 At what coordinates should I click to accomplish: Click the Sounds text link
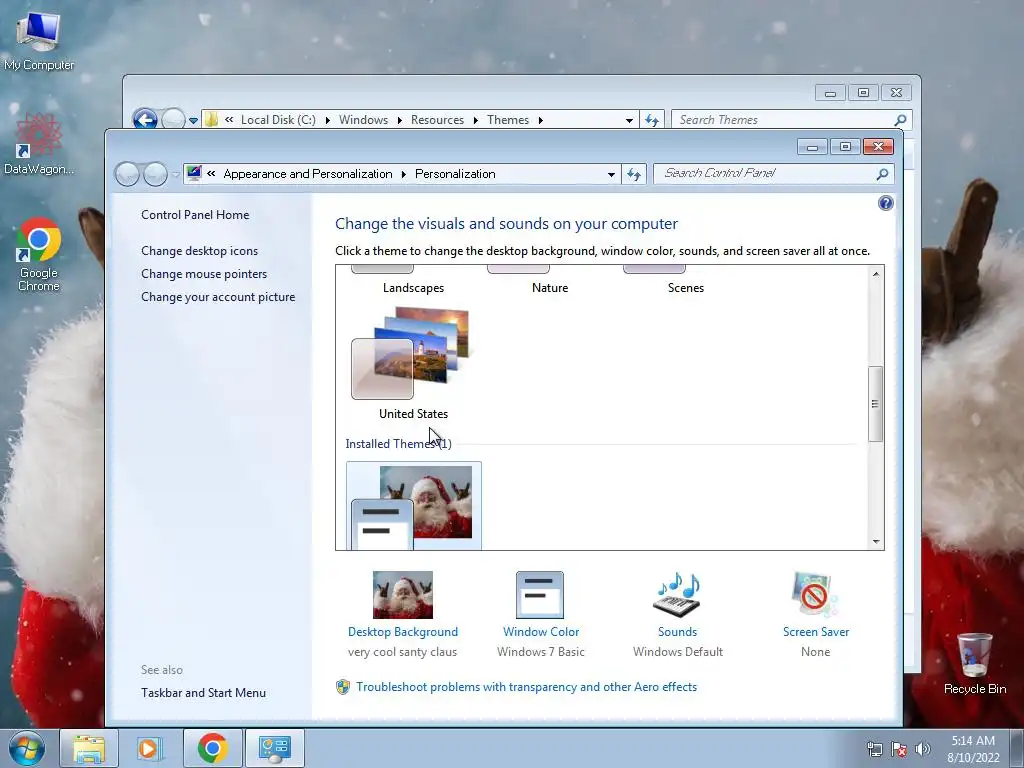pos(677,632)
